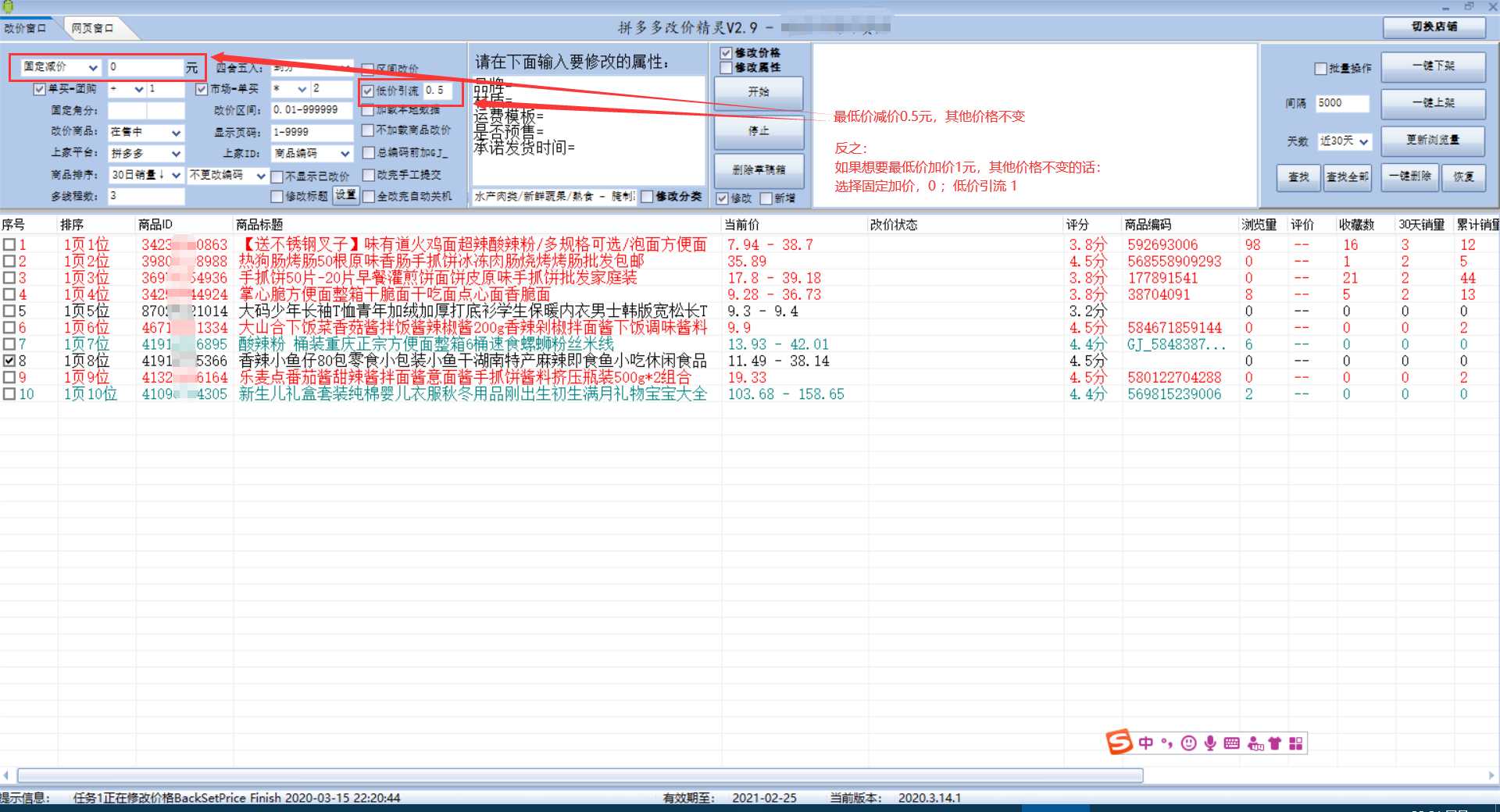Toggle Chinese/English mode in Sogou bar
The width and height of the screenshot is (1500, 812).
(1145, 743)
